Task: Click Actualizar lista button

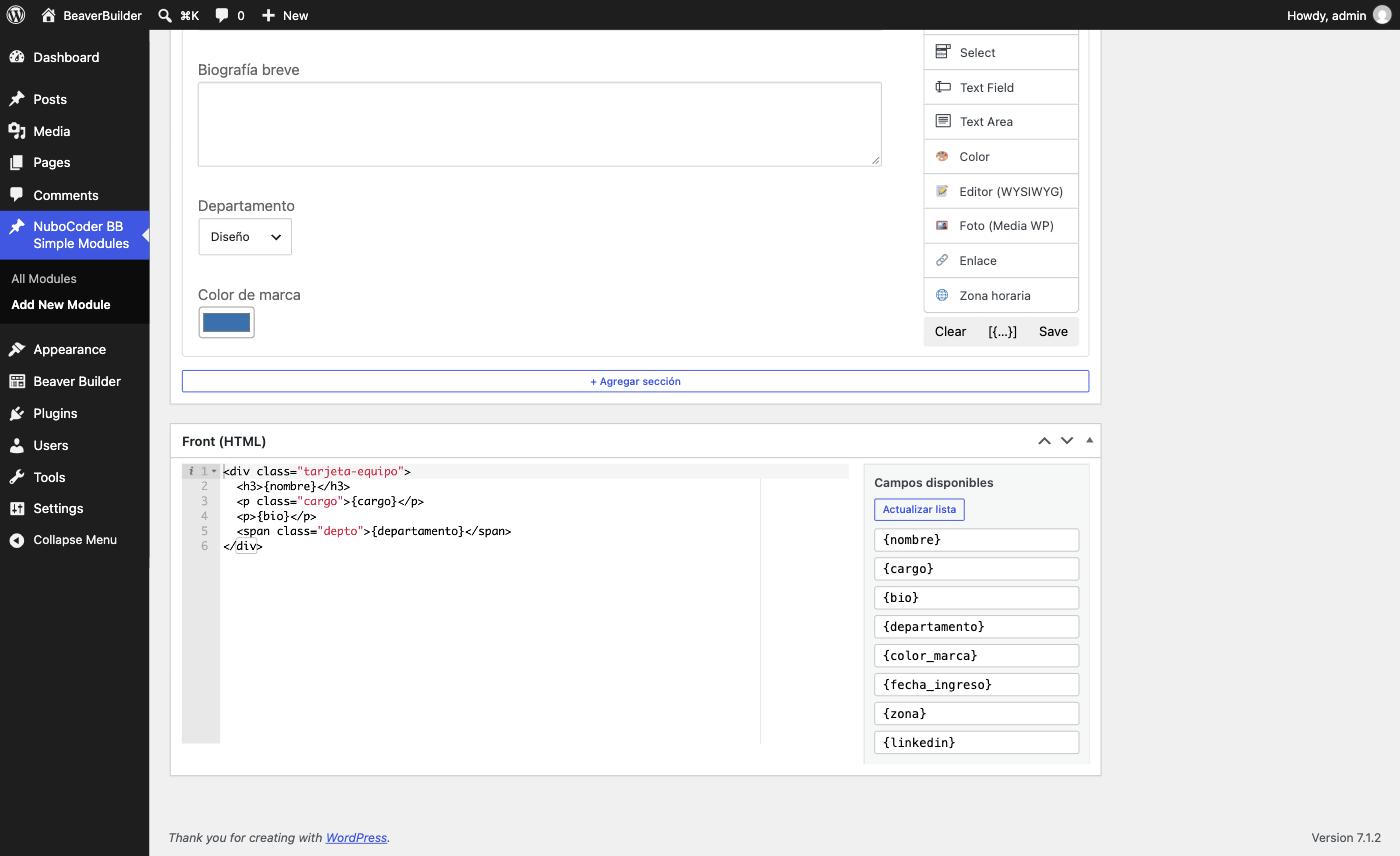Action: pyautogui.click(x=919, y=509)
